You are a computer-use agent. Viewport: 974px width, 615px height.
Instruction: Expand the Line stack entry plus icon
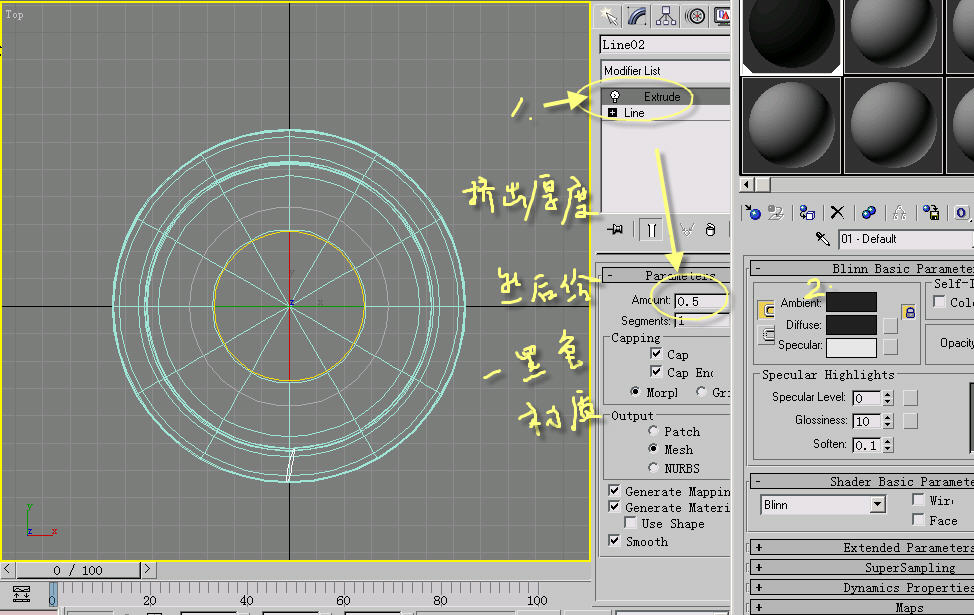point(613,112)
